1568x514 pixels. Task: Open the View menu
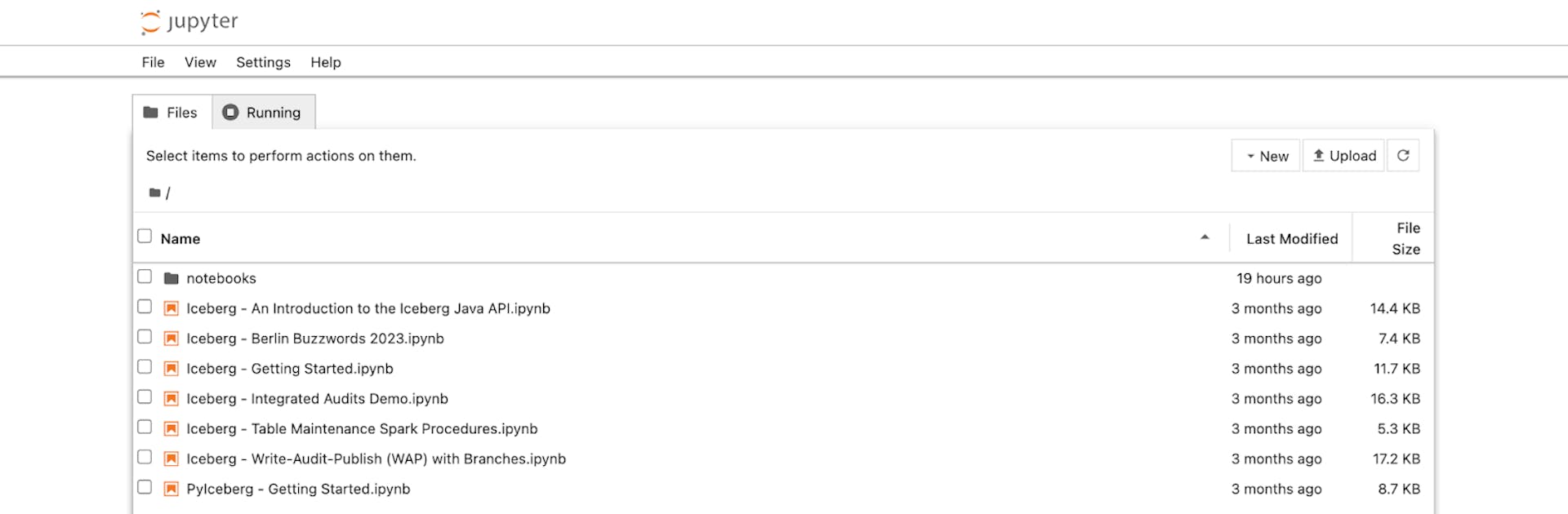tap(200, 62)
